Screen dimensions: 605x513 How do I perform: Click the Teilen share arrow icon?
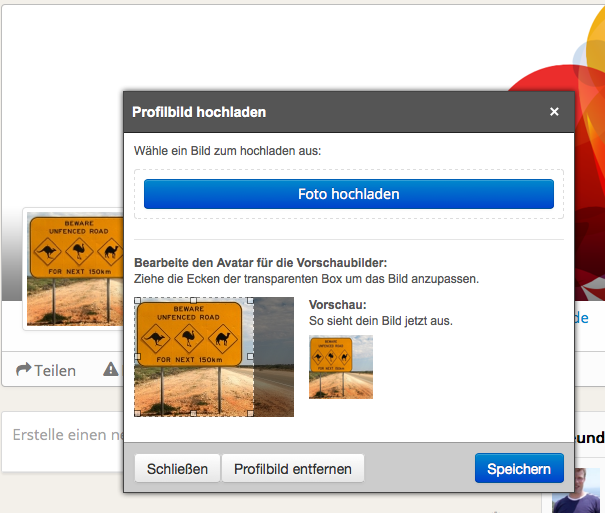coord(24,370)
